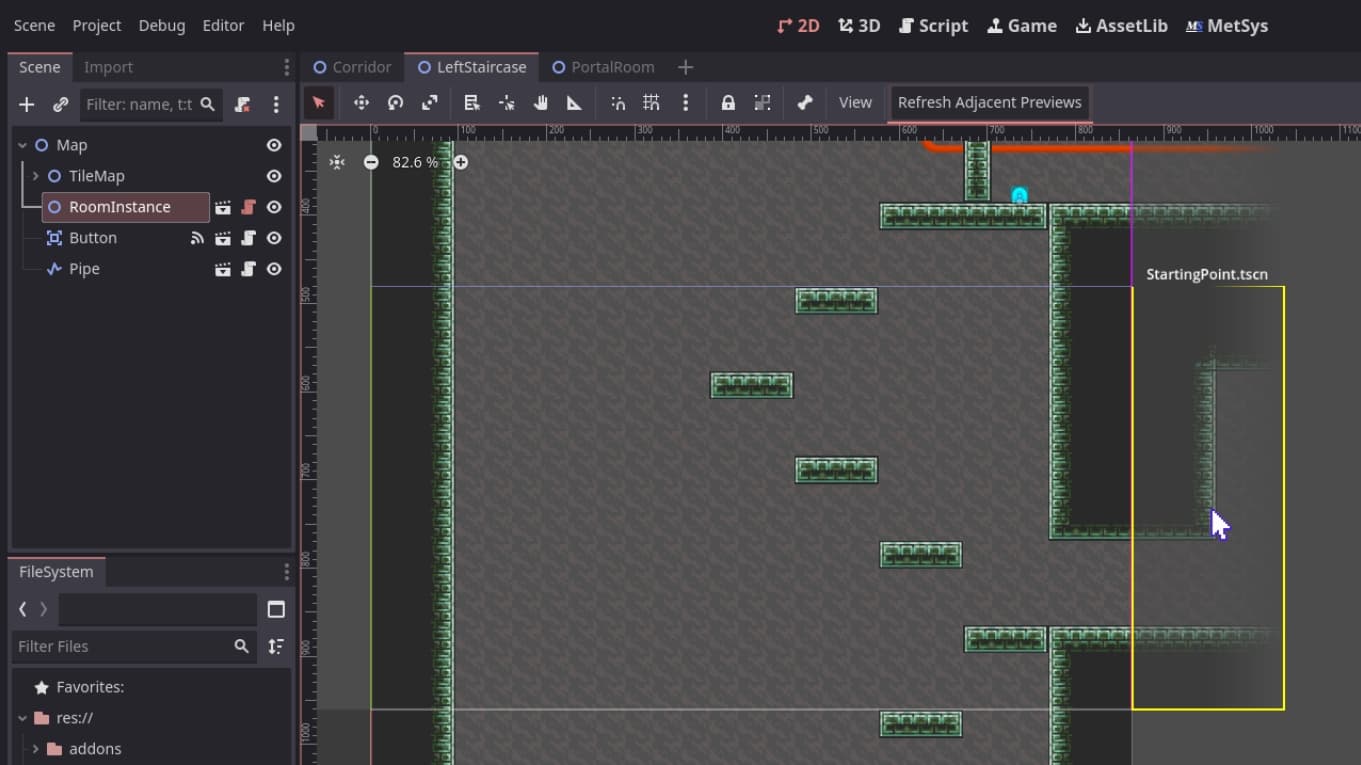Select the Ruler tool
Image resolution: width=1361 pixels, height=765 pixels.
574,102
